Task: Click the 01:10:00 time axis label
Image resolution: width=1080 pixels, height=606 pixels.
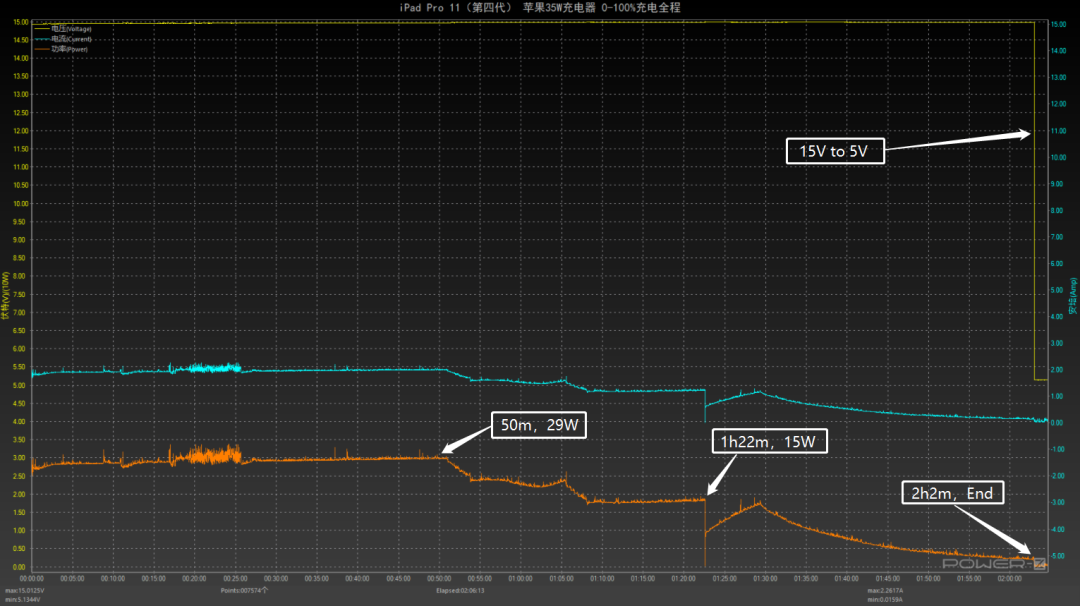Action: click(x=602, y=579)
